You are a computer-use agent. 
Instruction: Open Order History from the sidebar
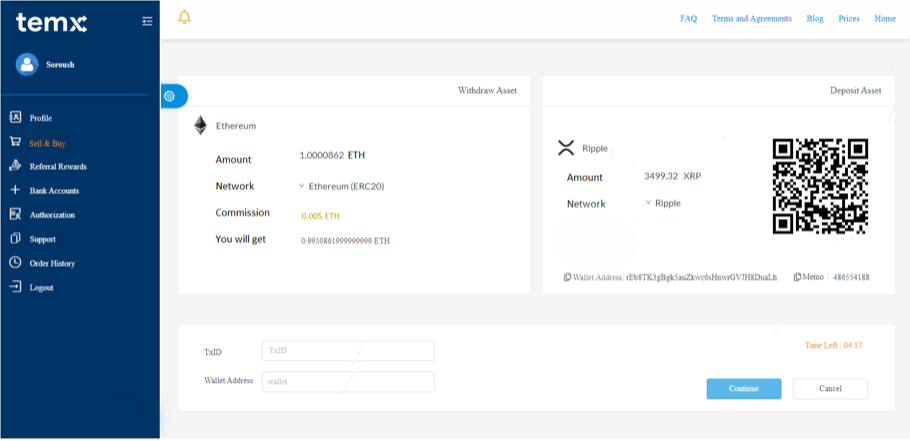(x=51, y=264)
